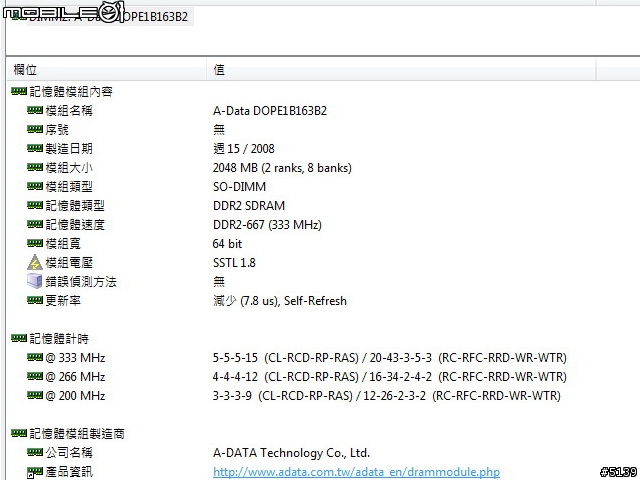
Task: Click the value A-Data DOPE1B163B2
Action: [270, 111]
